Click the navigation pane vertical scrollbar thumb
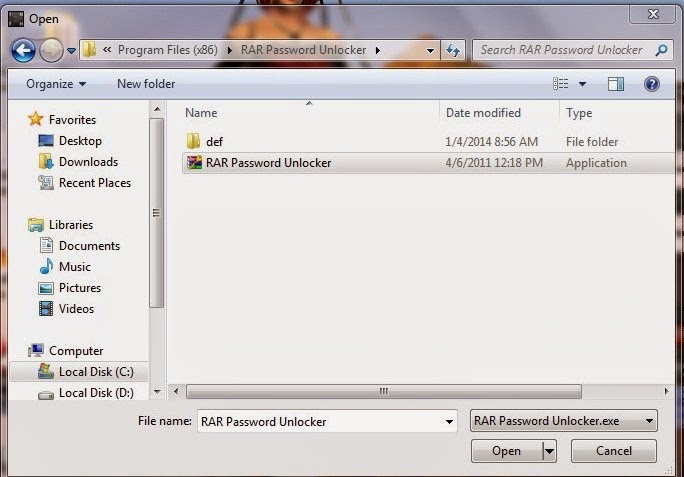The height and width of the screenshot is (477, 684). (156, 213)
